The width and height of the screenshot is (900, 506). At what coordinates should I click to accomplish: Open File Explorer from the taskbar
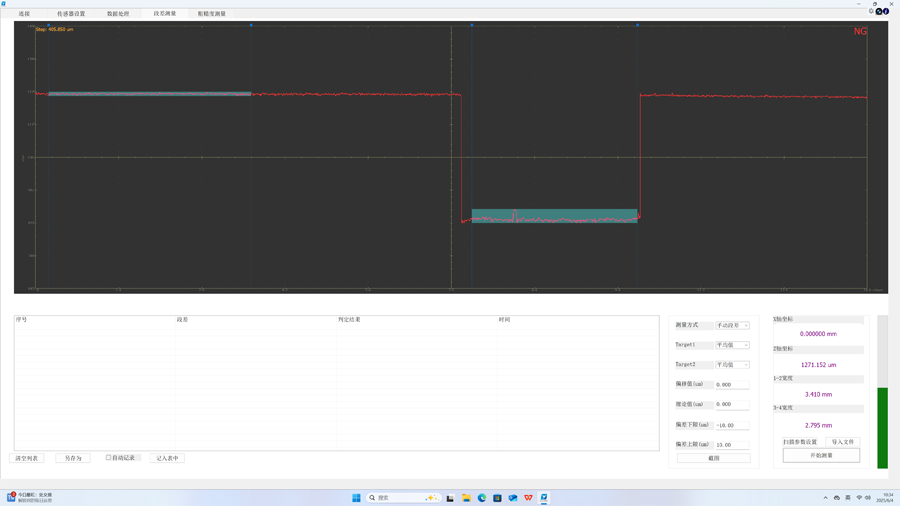coord(466,498)
